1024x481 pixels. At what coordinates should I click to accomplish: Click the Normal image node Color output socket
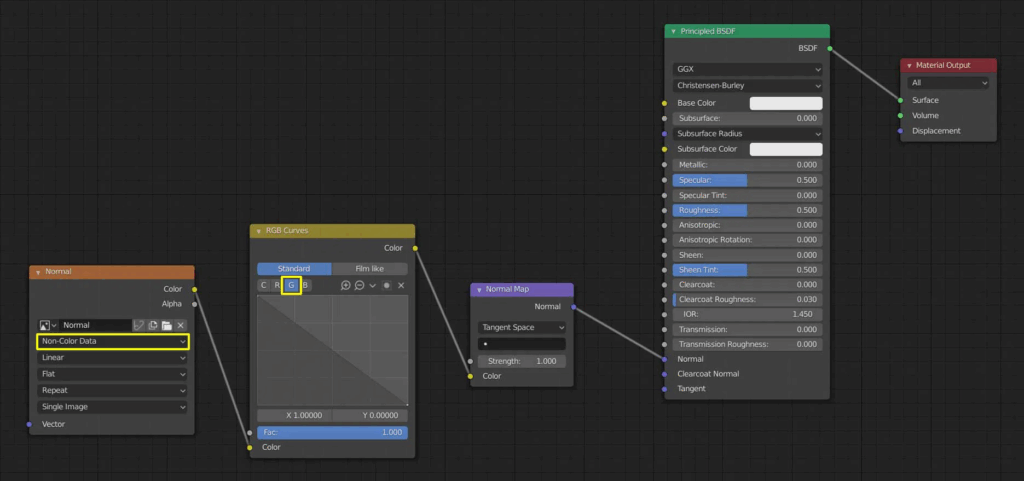tap(195, 289)
